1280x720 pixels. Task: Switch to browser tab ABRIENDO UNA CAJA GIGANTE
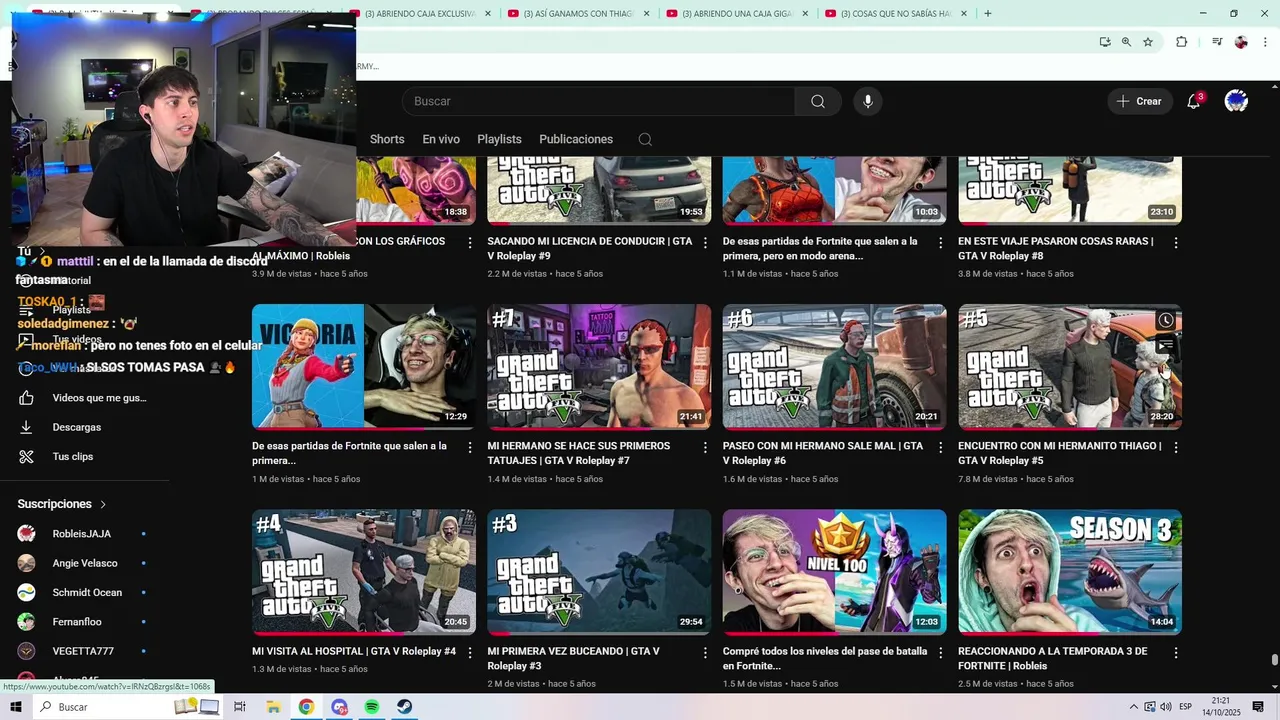[x=736, y=13]
